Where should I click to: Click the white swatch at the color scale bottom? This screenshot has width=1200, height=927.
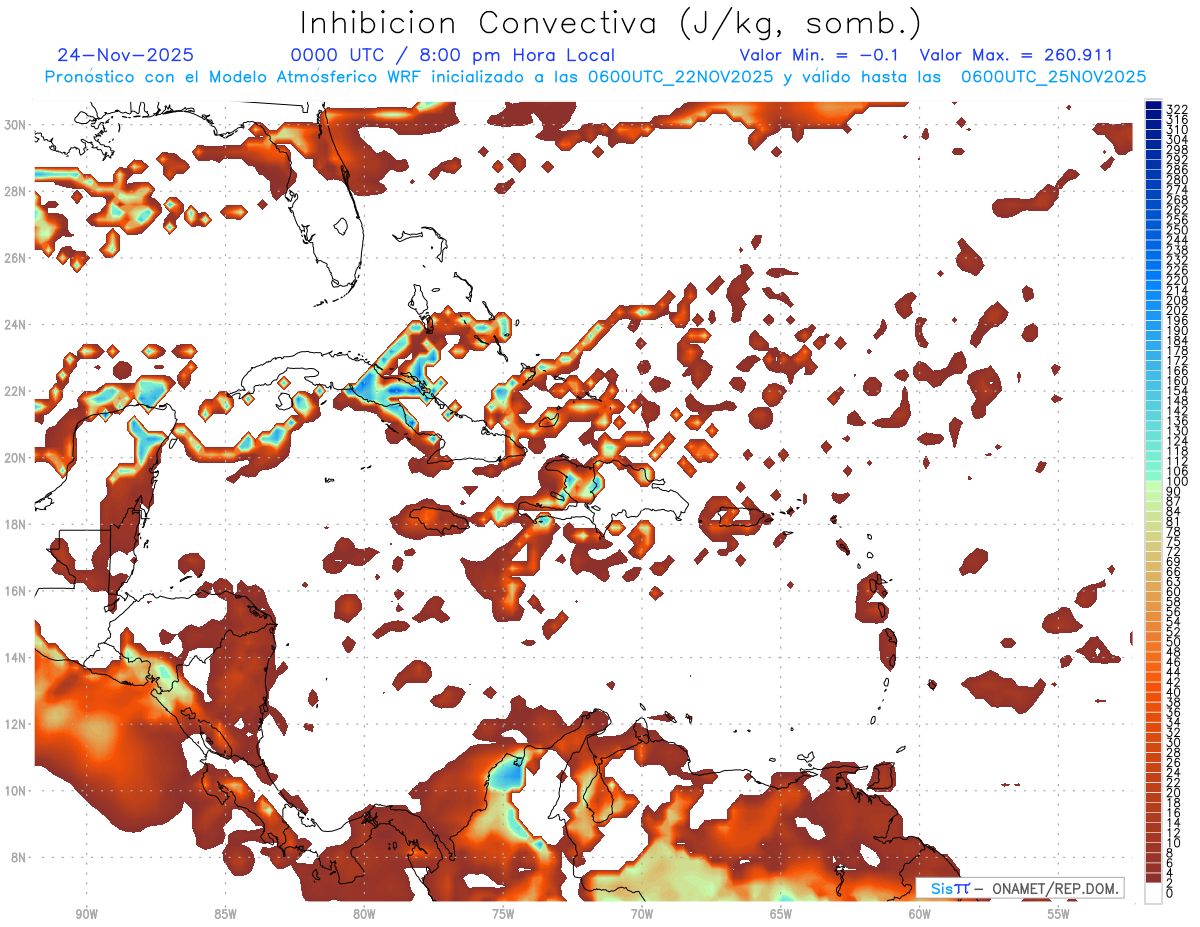1153,893
